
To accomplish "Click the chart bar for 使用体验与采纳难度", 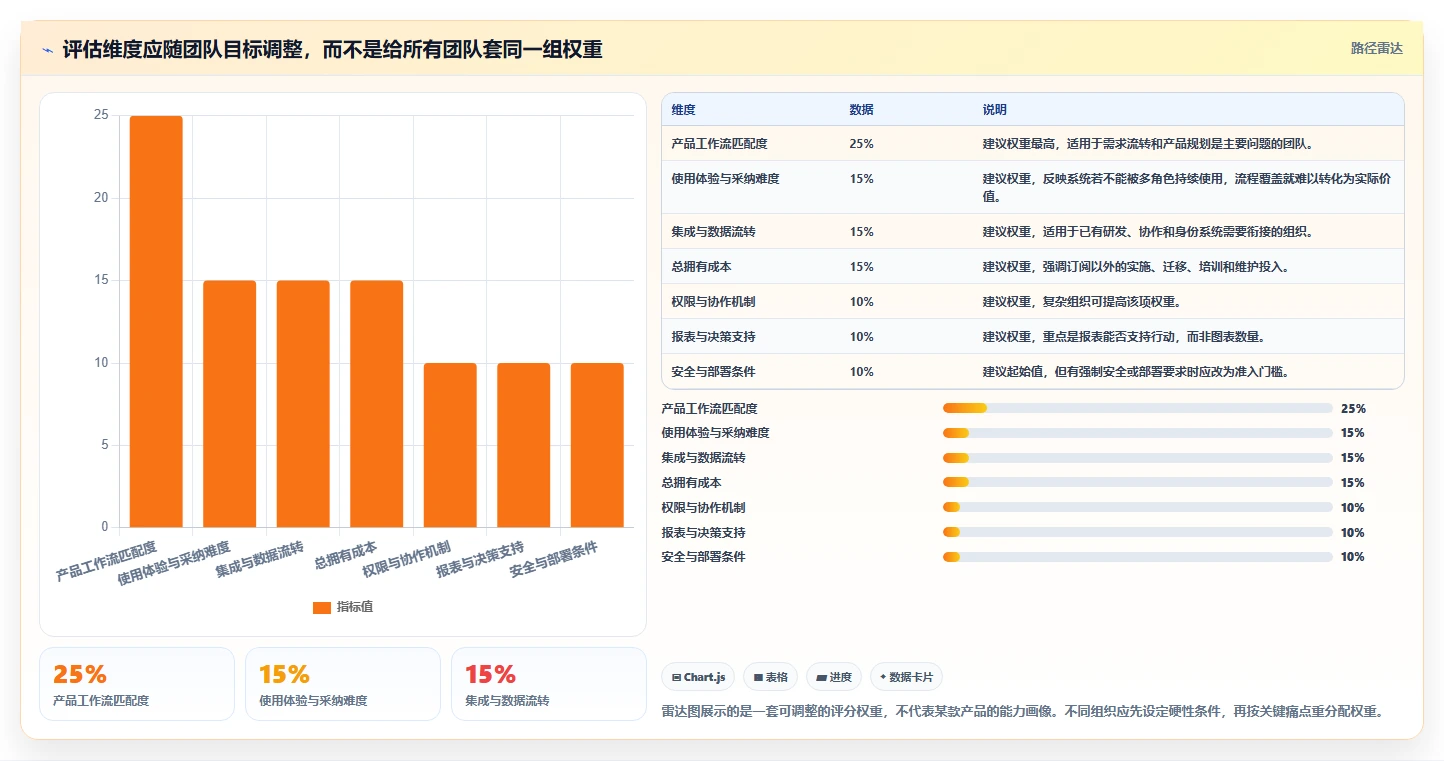I will (x=230, y=404).
